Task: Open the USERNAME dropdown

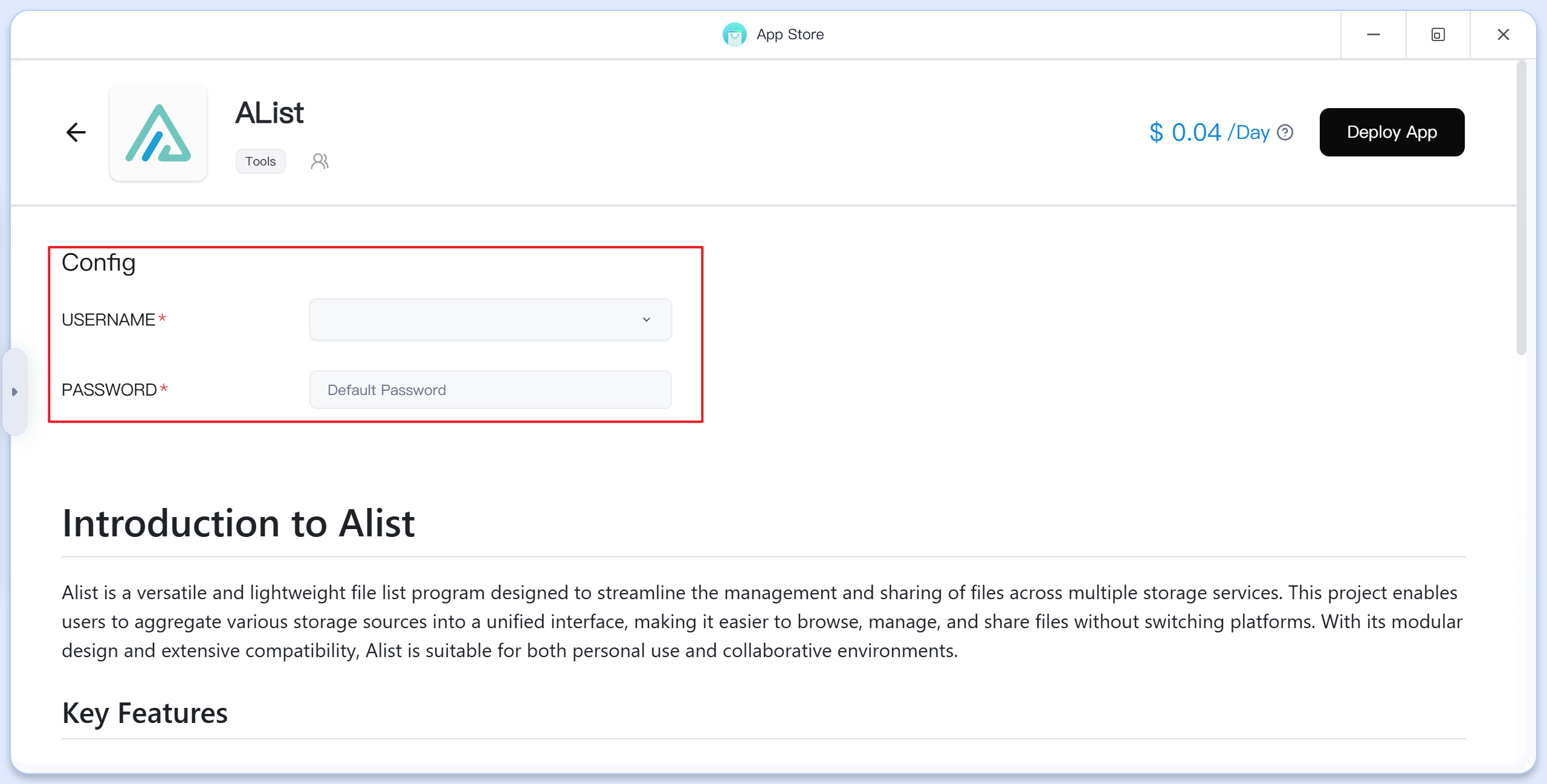Action: point(491,320)
